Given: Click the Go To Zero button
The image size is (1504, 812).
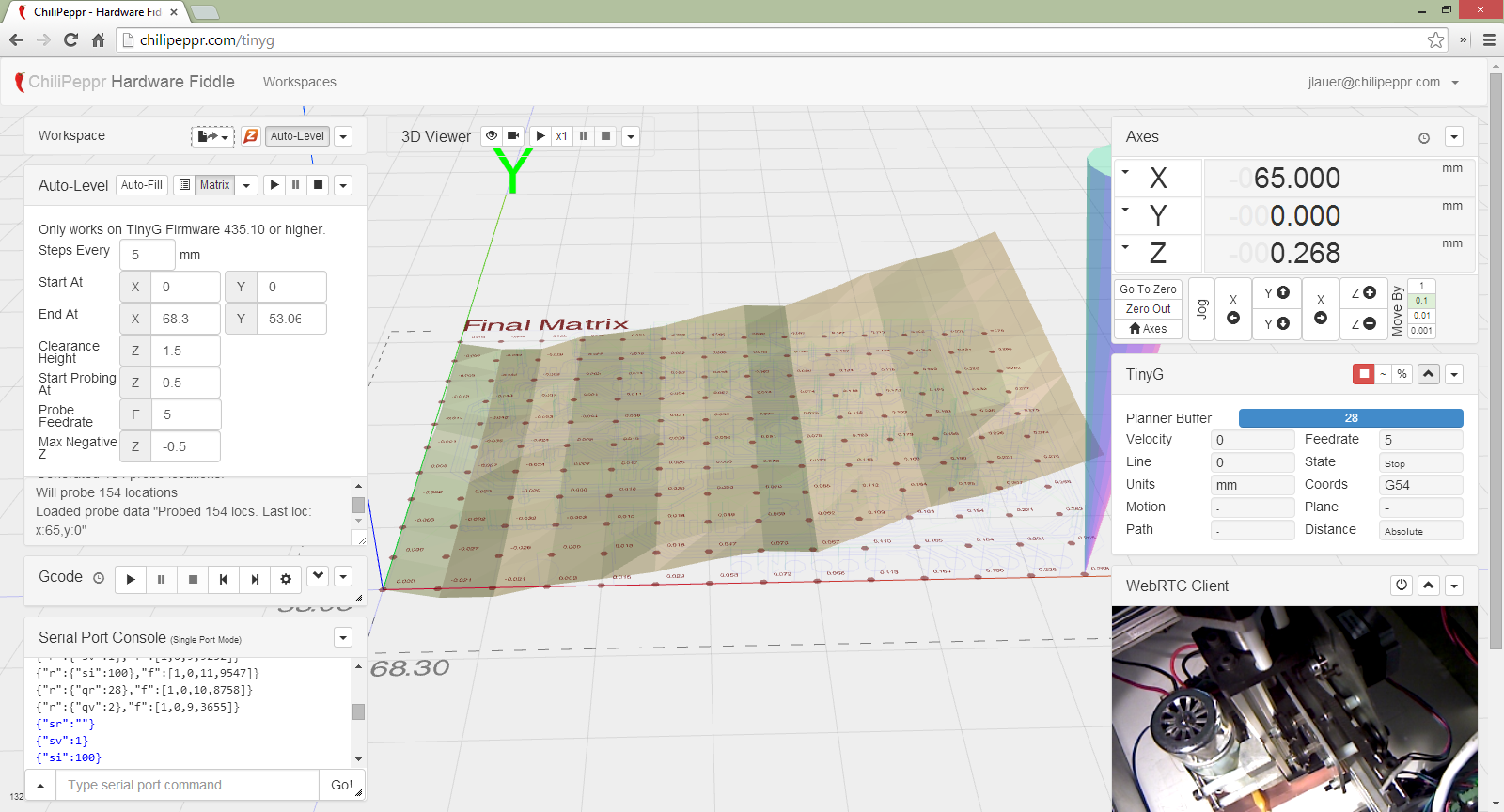Looking at the screenshot, I should pos(1148,289).
